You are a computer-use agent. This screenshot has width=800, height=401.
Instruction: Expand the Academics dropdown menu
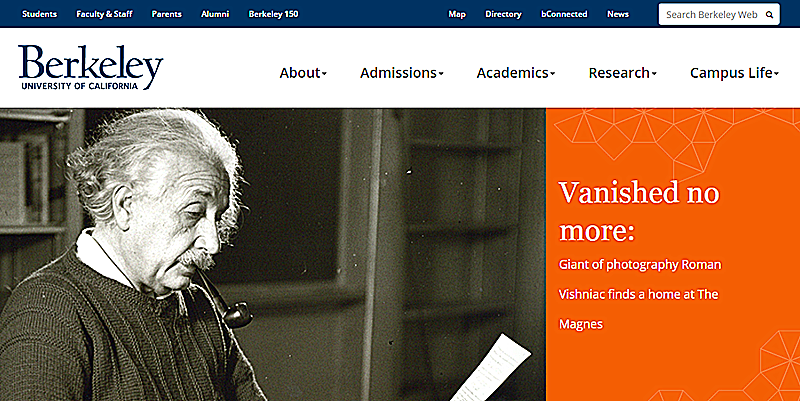515,73
